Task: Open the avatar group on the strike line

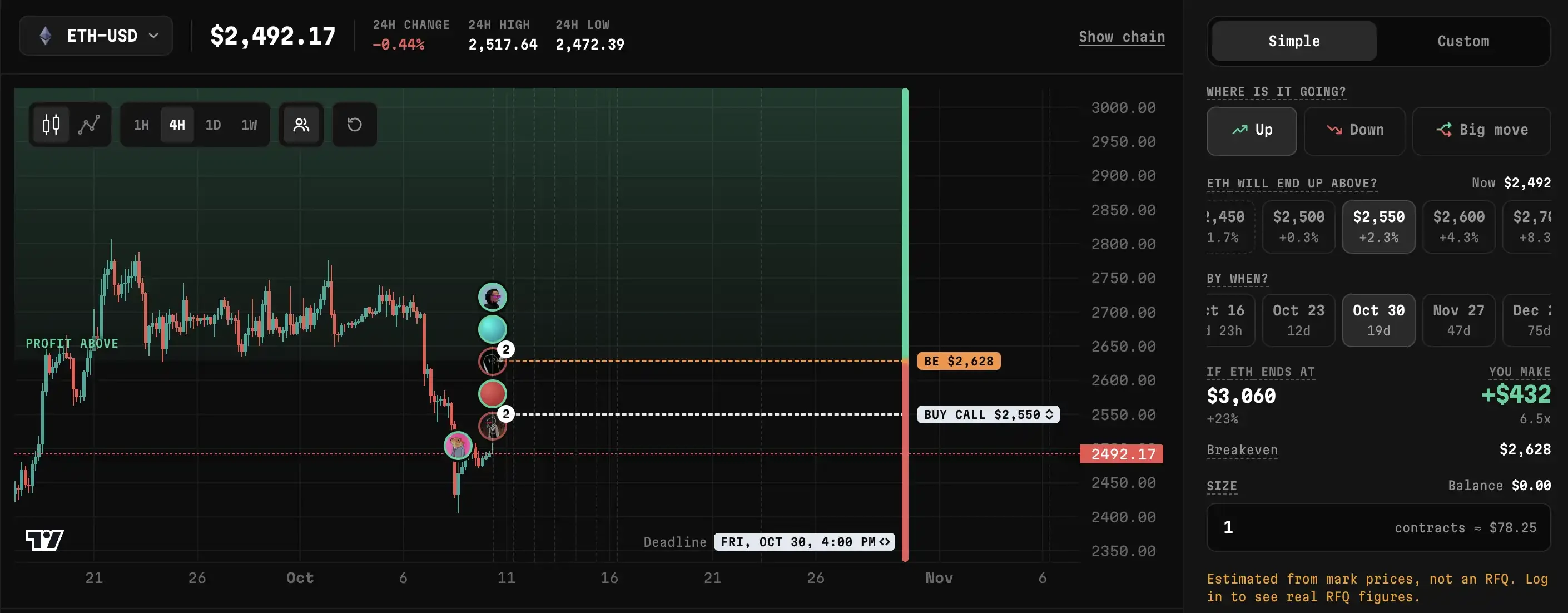Action: (494, 425)
